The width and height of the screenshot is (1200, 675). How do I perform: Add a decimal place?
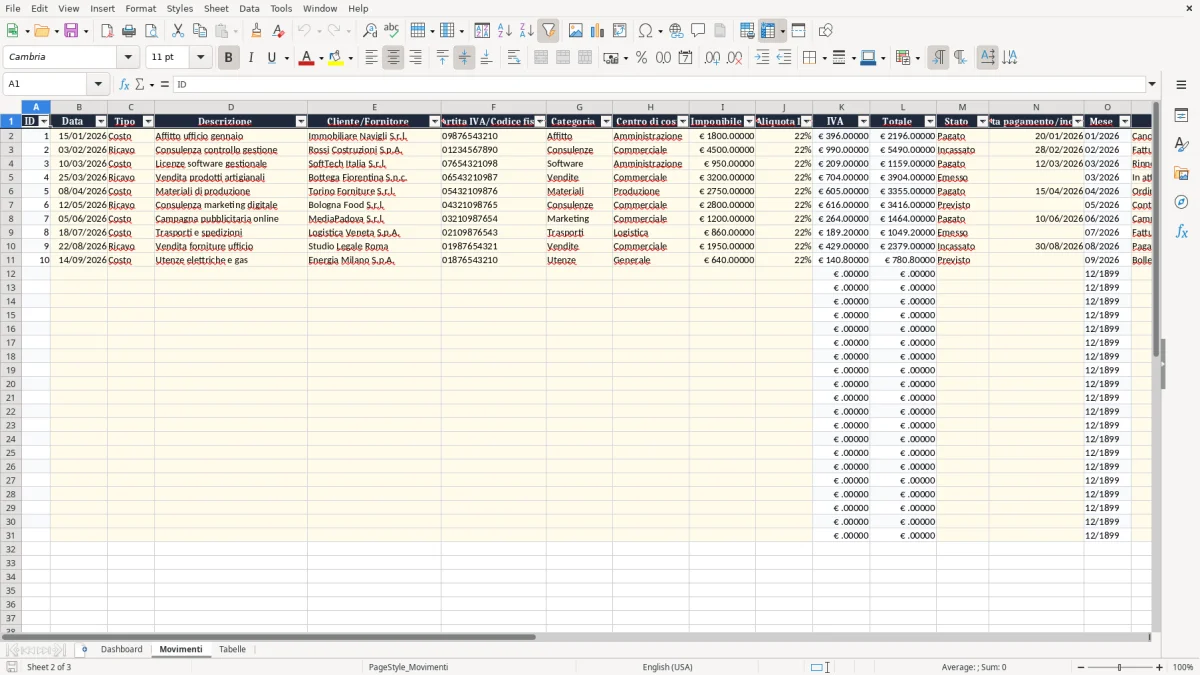coord(712,58)
